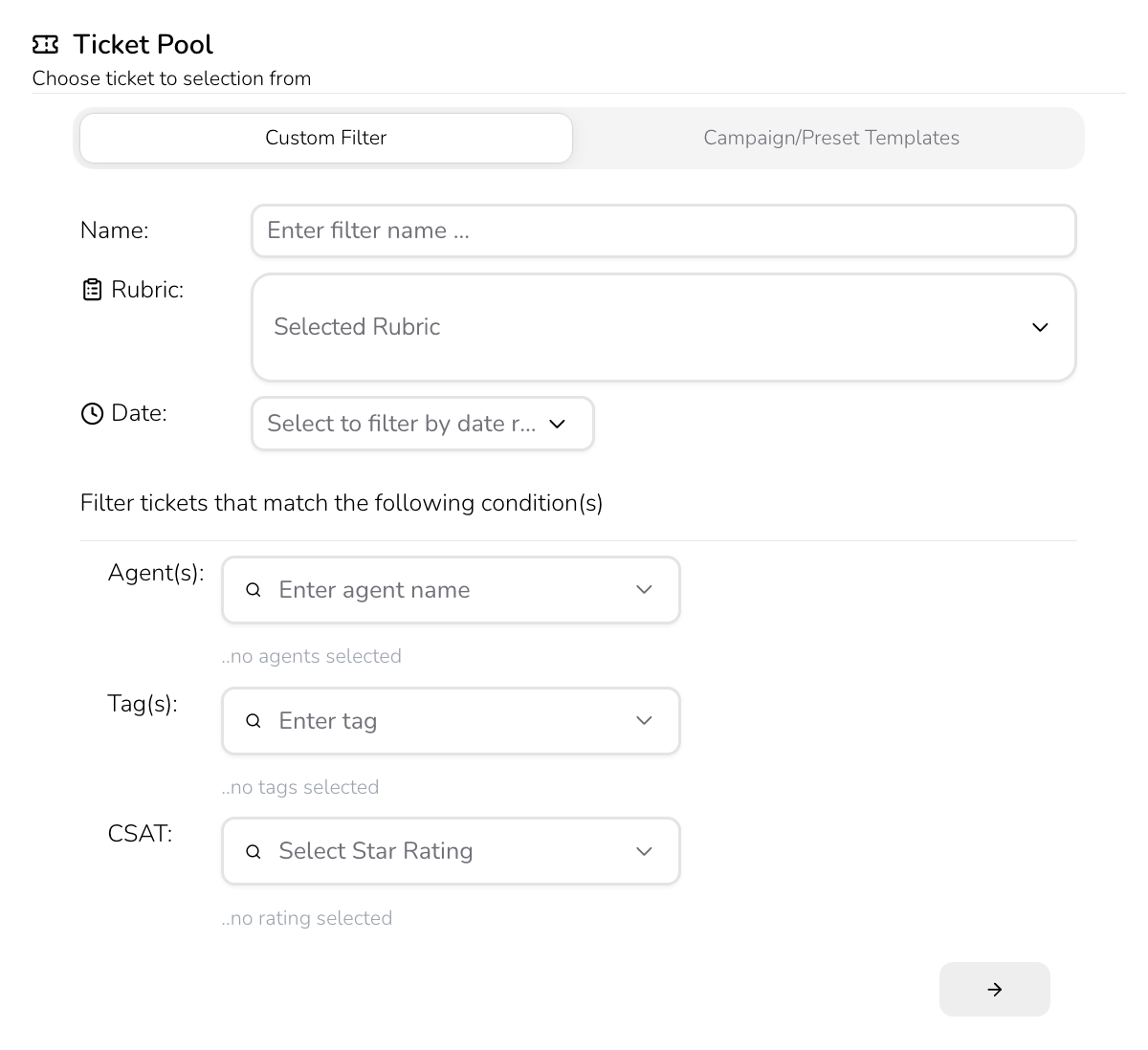Click into the Enter agent name field

pyautogui.click(x=440, y=590)
